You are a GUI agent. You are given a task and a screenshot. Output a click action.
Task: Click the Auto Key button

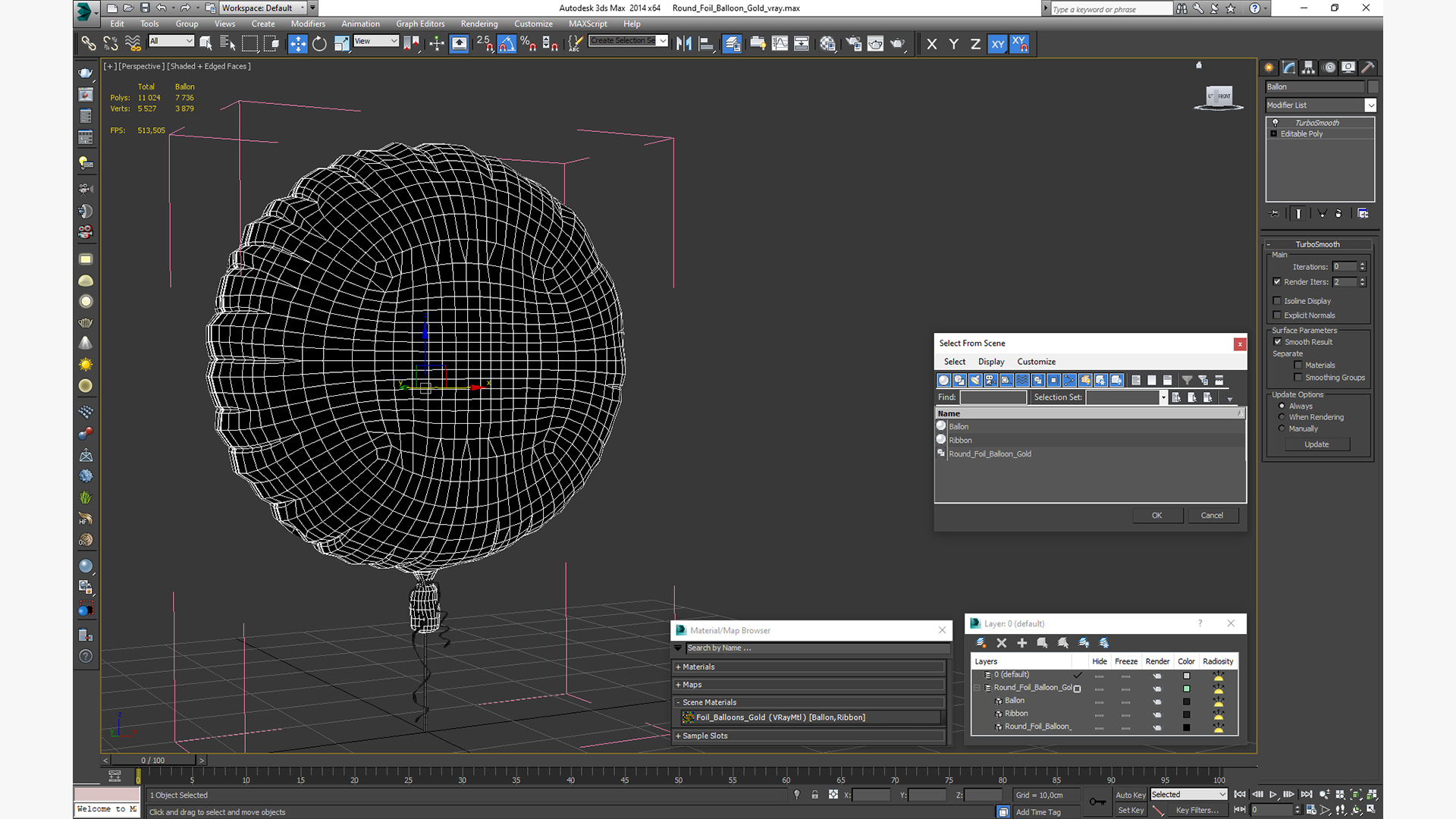1131,795
